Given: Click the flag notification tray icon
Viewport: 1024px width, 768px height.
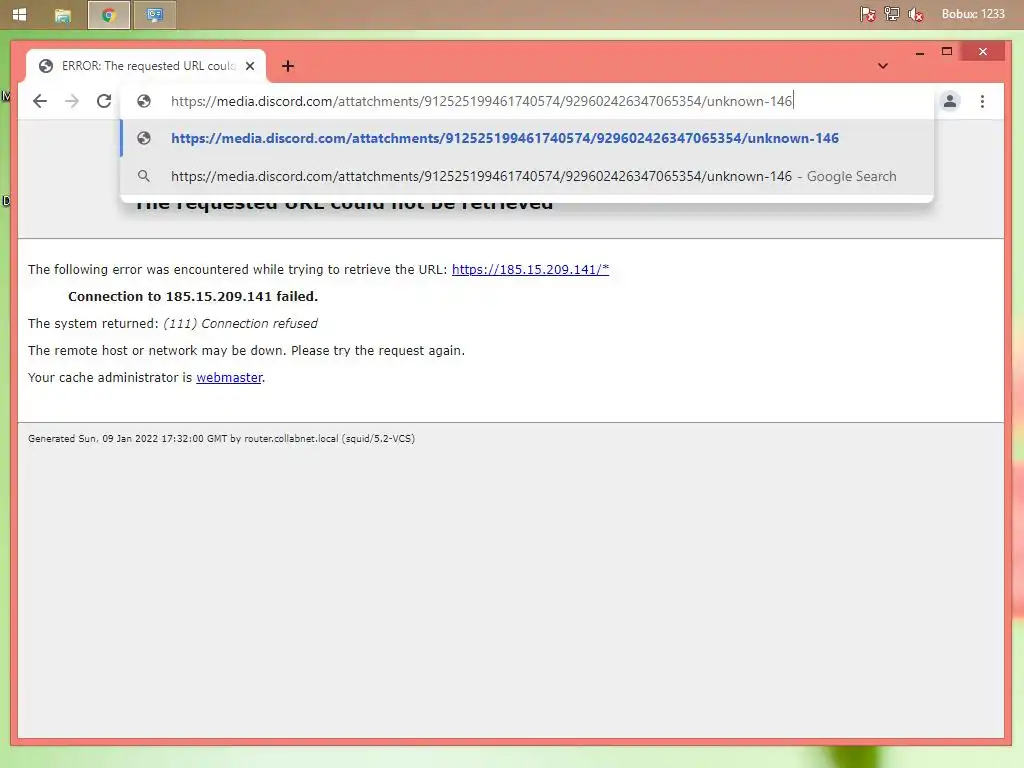Looking at the screenshot, I should 867,14.
